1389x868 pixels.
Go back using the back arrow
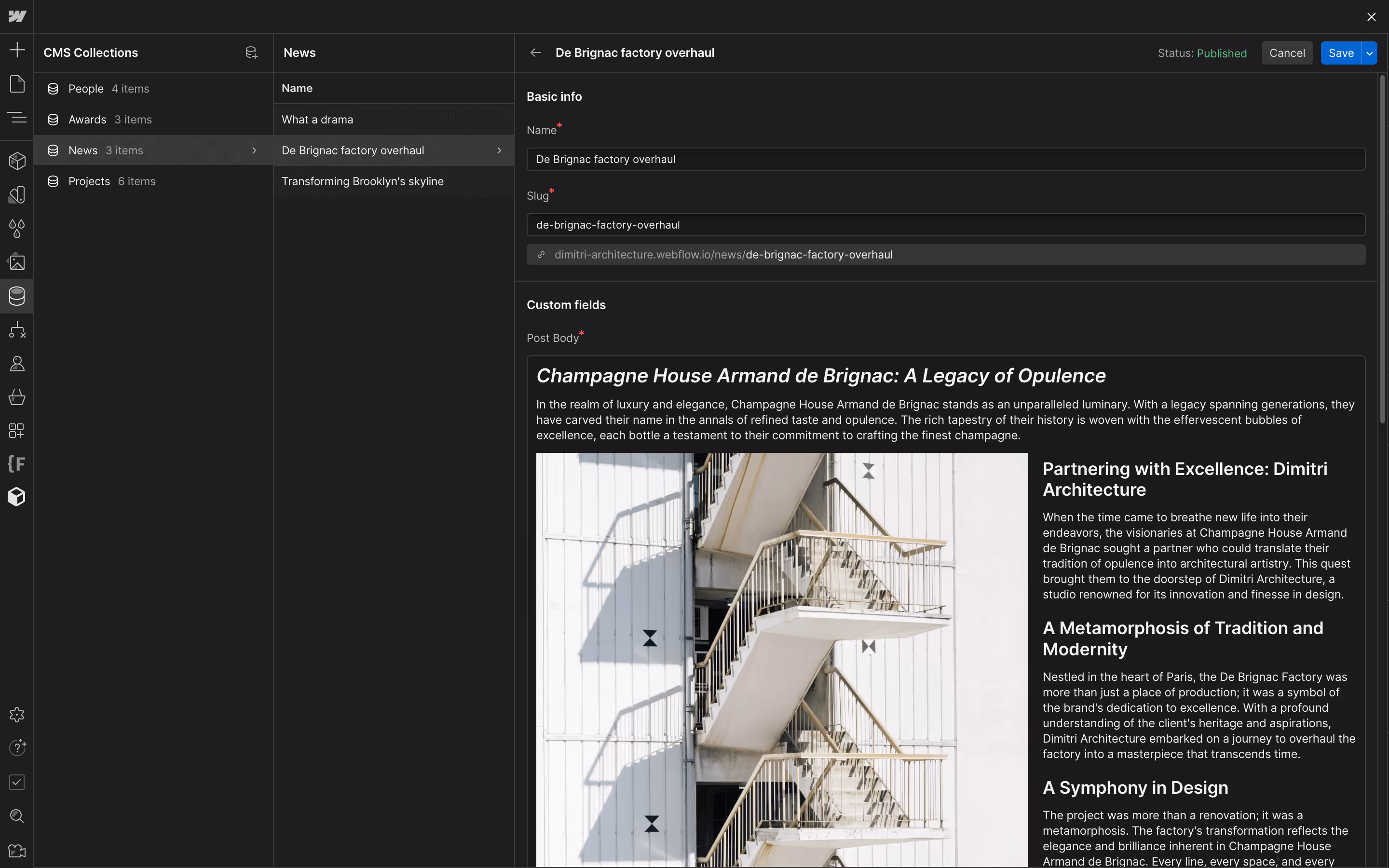(x=534, y=52)
